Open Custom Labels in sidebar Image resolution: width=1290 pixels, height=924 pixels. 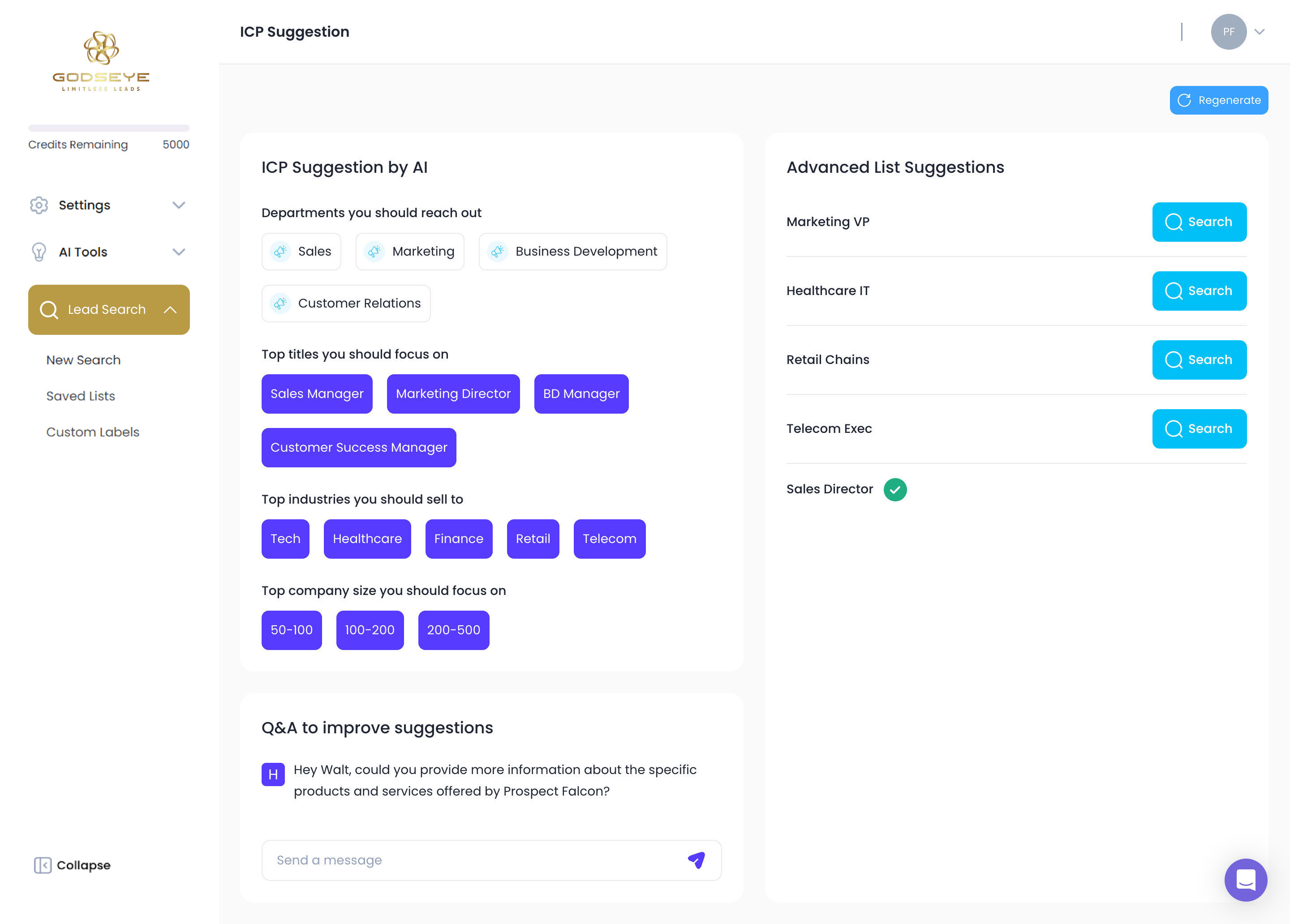click(x=93, y=432)
